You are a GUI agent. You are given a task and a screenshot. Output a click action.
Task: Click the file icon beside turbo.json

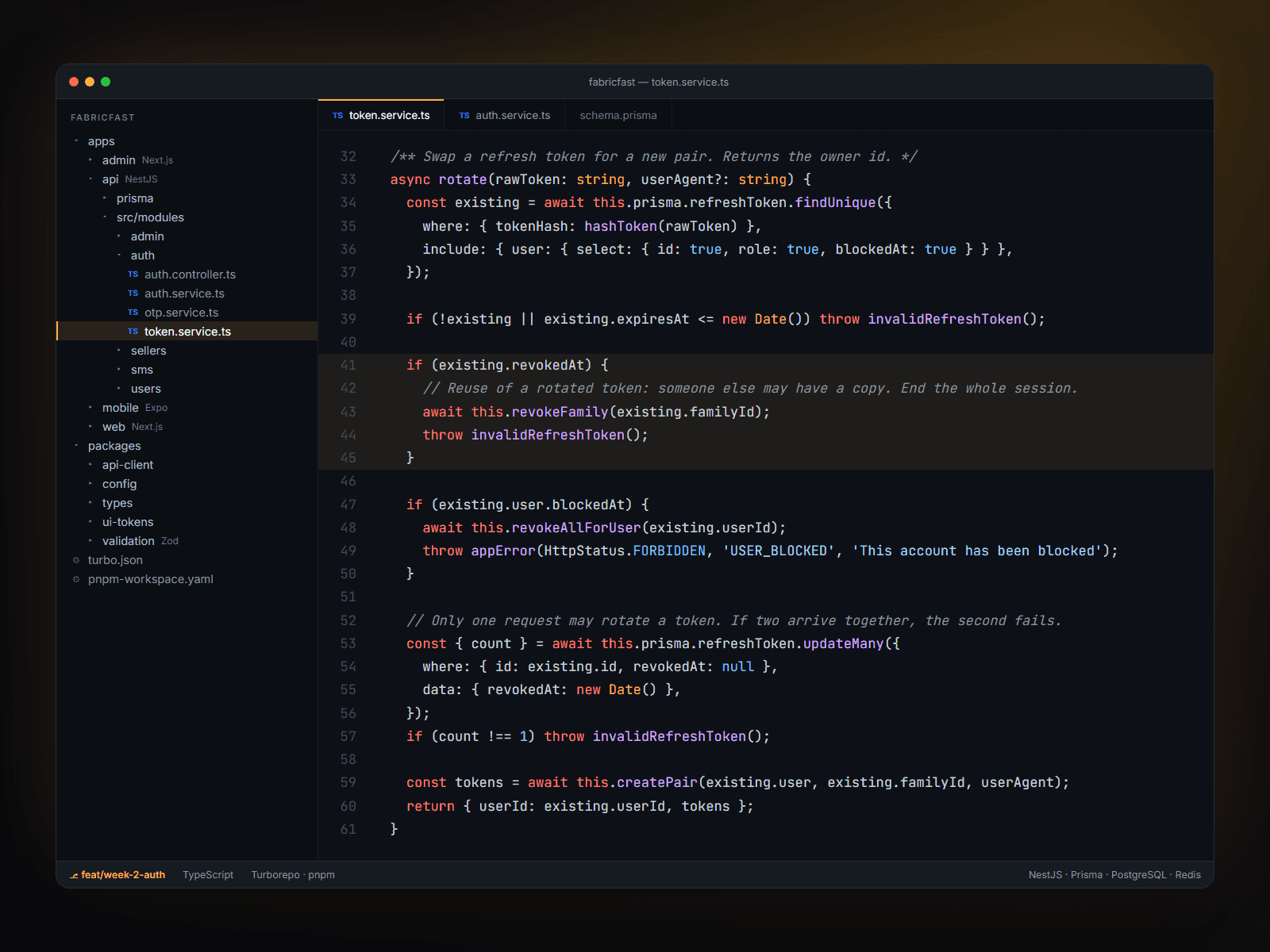(x=76, y=560)
